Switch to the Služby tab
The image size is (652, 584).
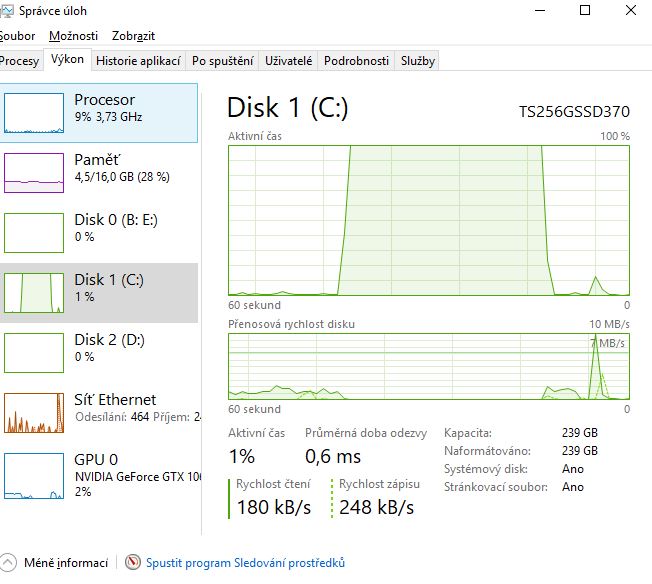[x=418, y=61]
